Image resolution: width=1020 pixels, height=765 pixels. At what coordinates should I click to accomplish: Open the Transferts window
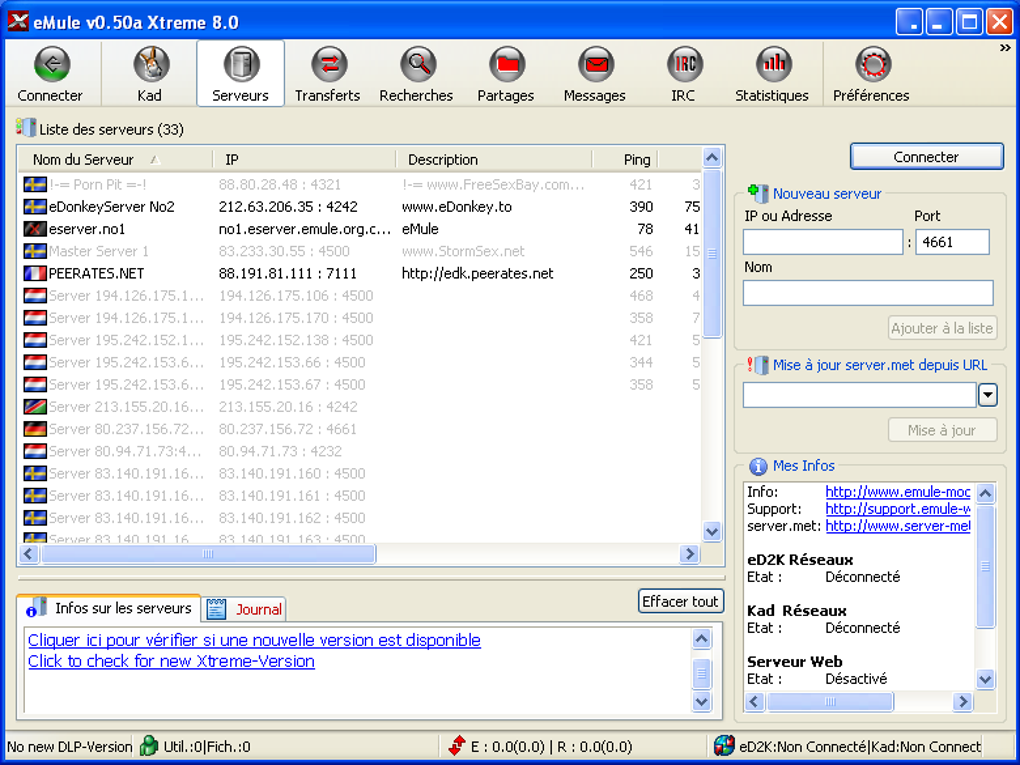[327, 74]
